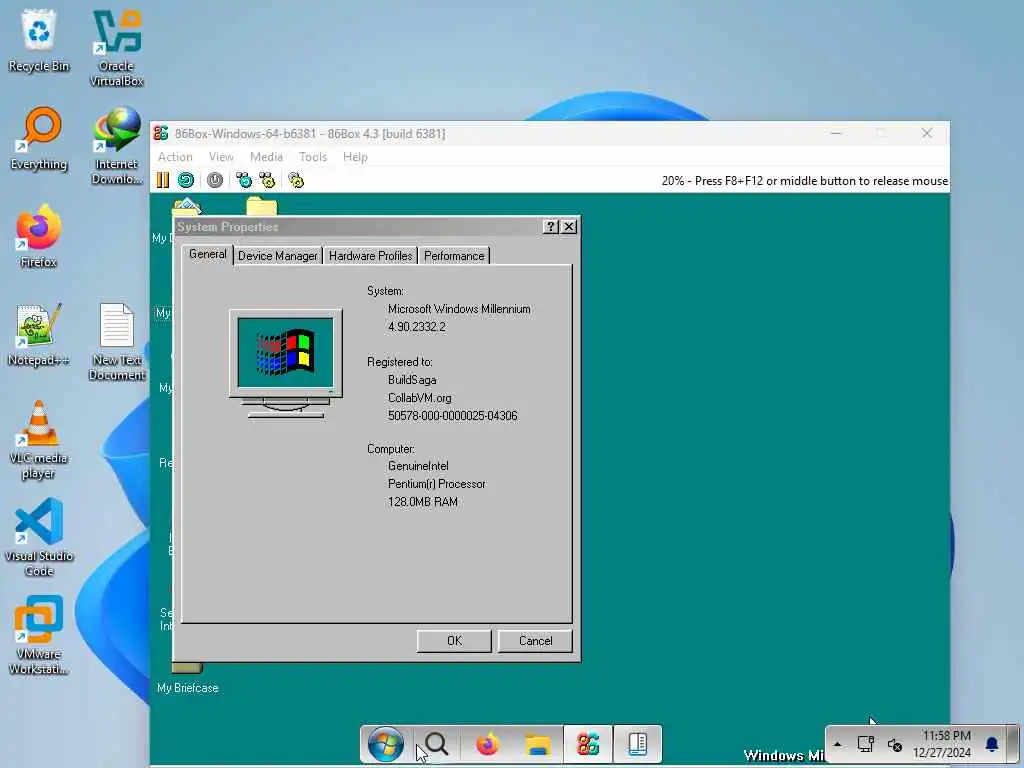The height and width of the screenshot is (768, 1024).
Task: Send Ctrl+Alt+Del using the toolbar icon
Action: pos(244,180)
